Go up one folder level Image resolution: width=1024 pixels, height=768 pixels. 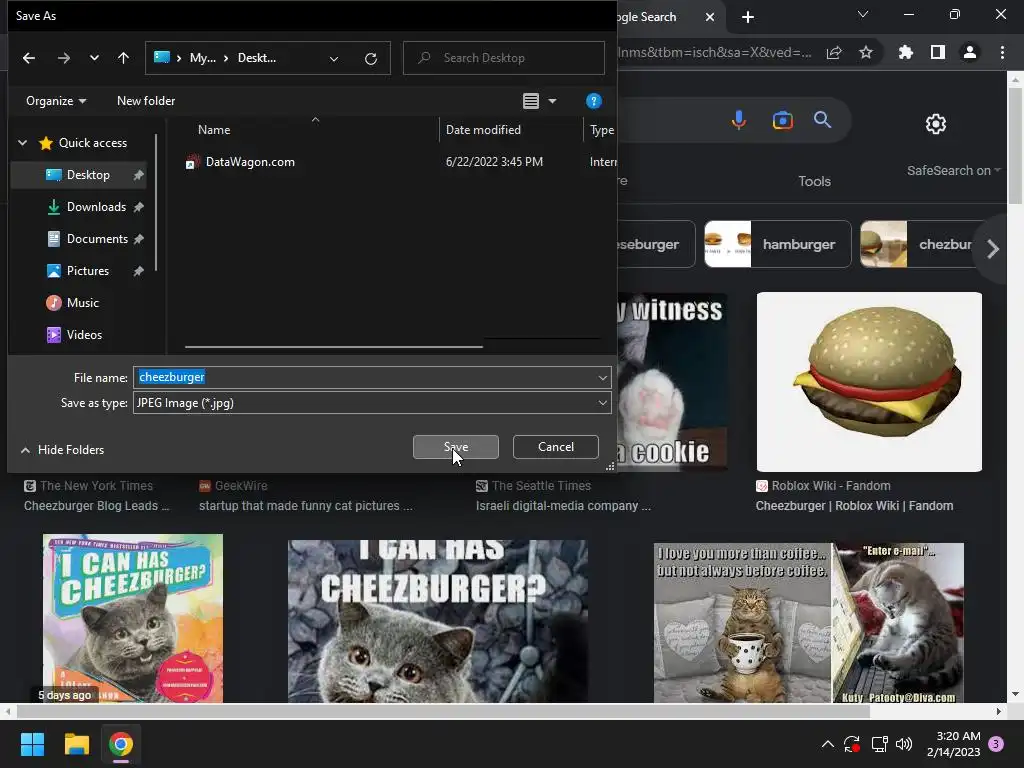[x=123, y=58]
